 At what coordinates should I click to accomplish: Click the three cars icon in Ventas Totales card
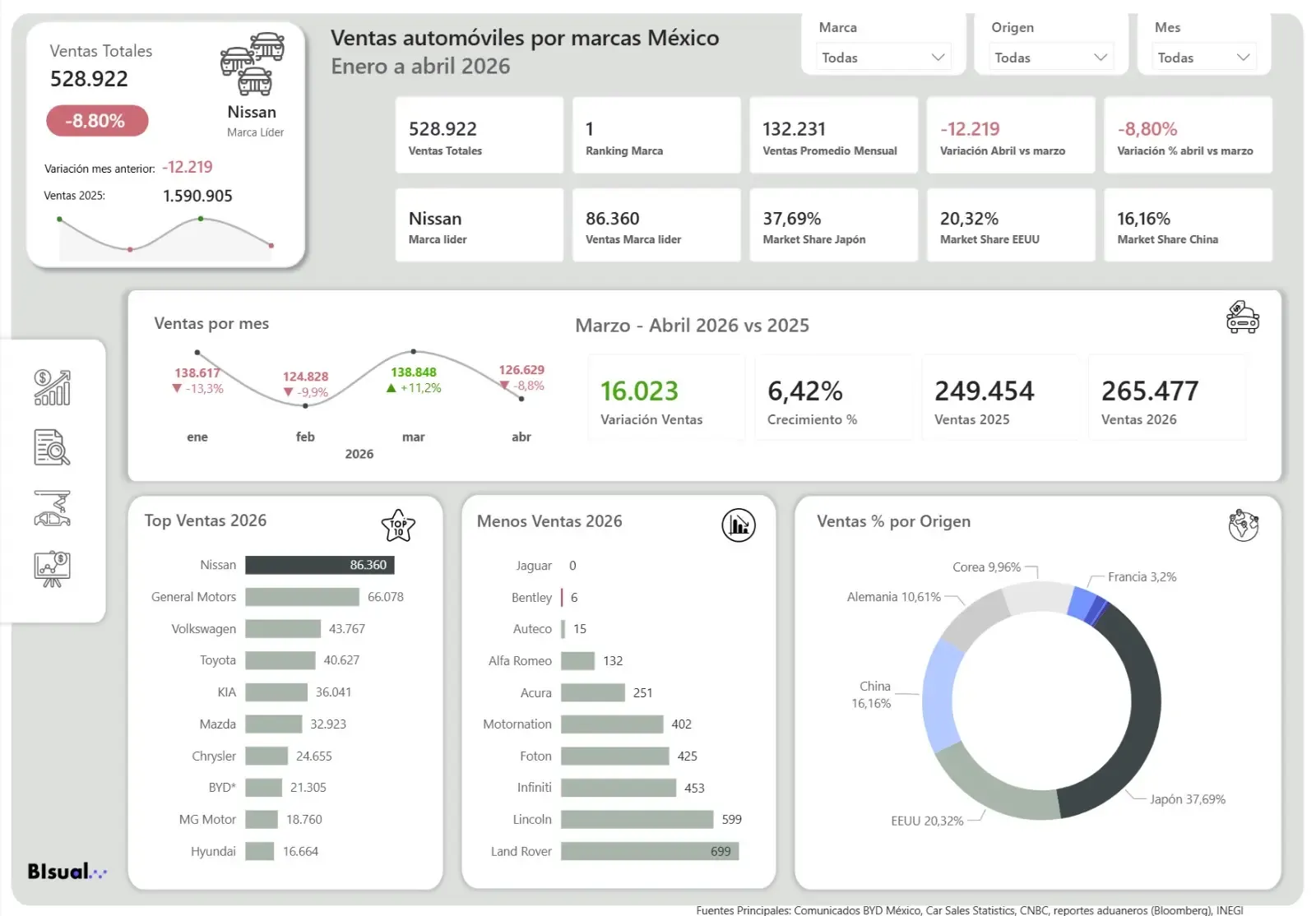(253, 64)
